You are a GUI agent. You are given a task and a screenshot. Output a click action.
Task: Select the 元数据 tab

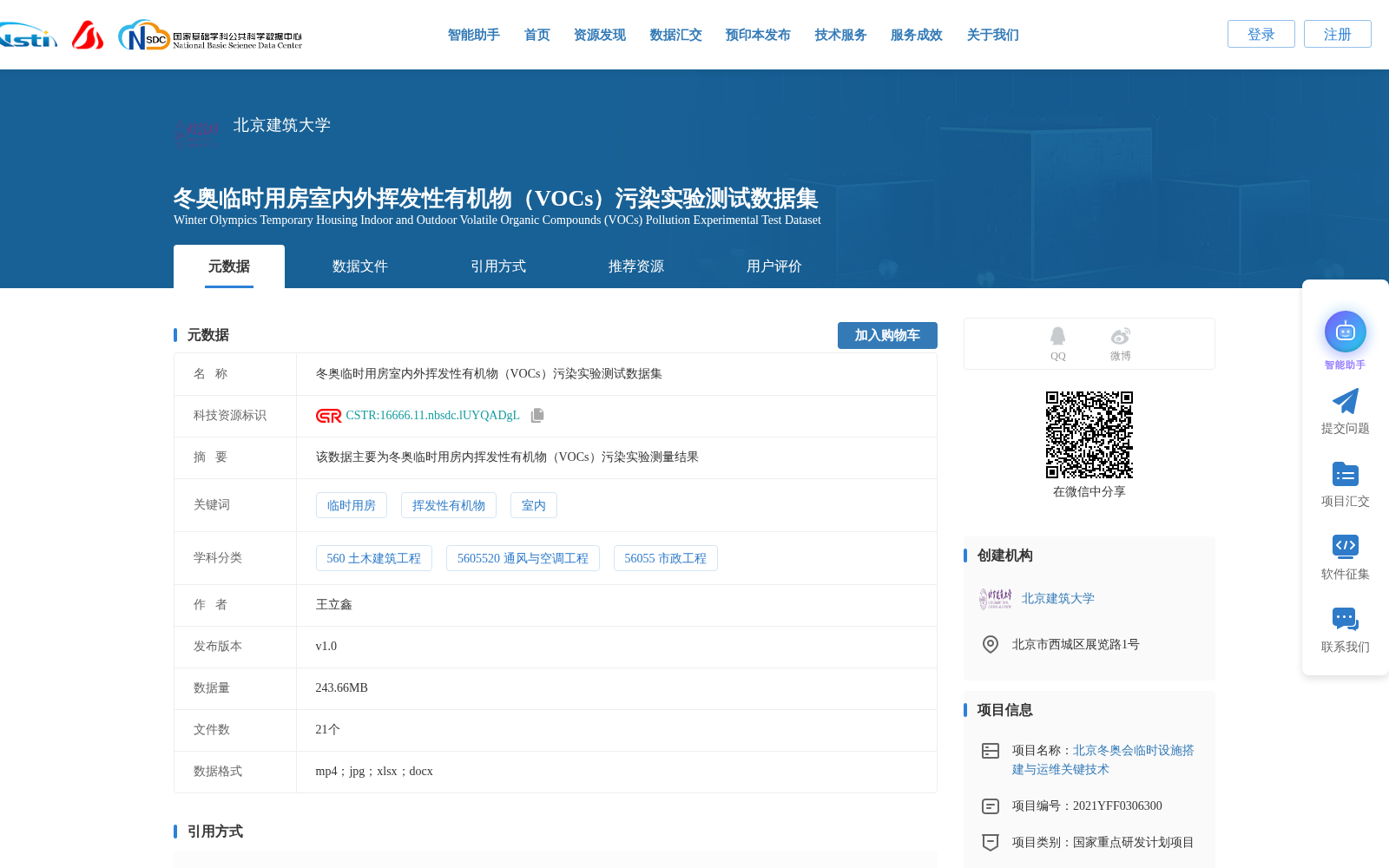pyautogui.click(x=229, y=266)
